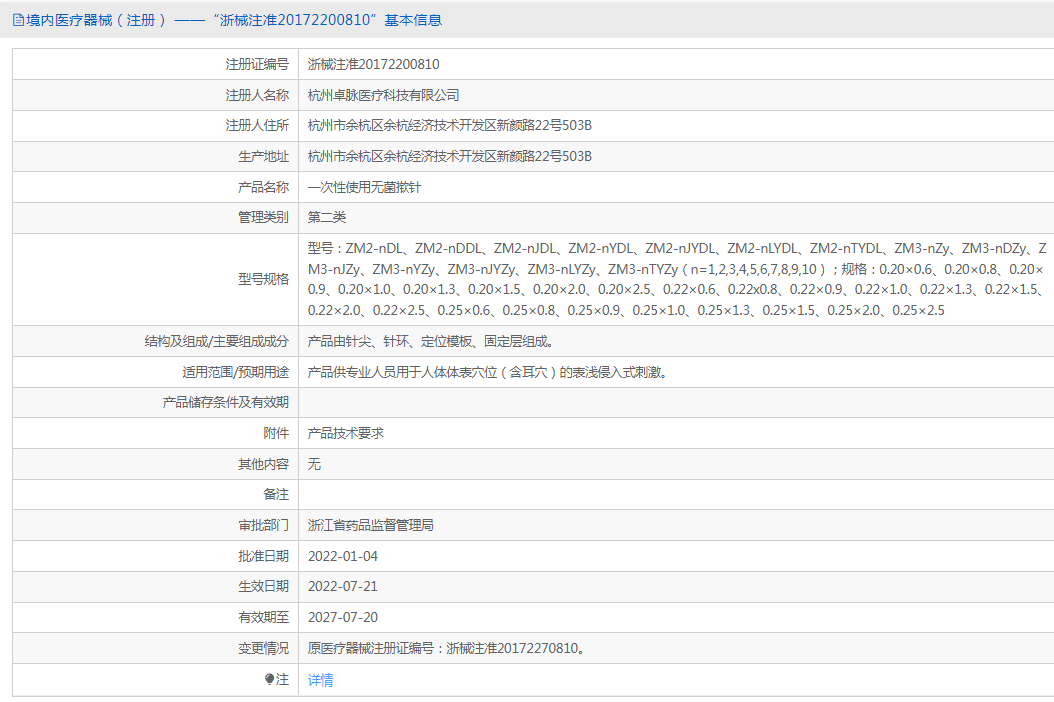1054x702 pixels.
Task: Open the 详情 link
Action: (320, 680)
